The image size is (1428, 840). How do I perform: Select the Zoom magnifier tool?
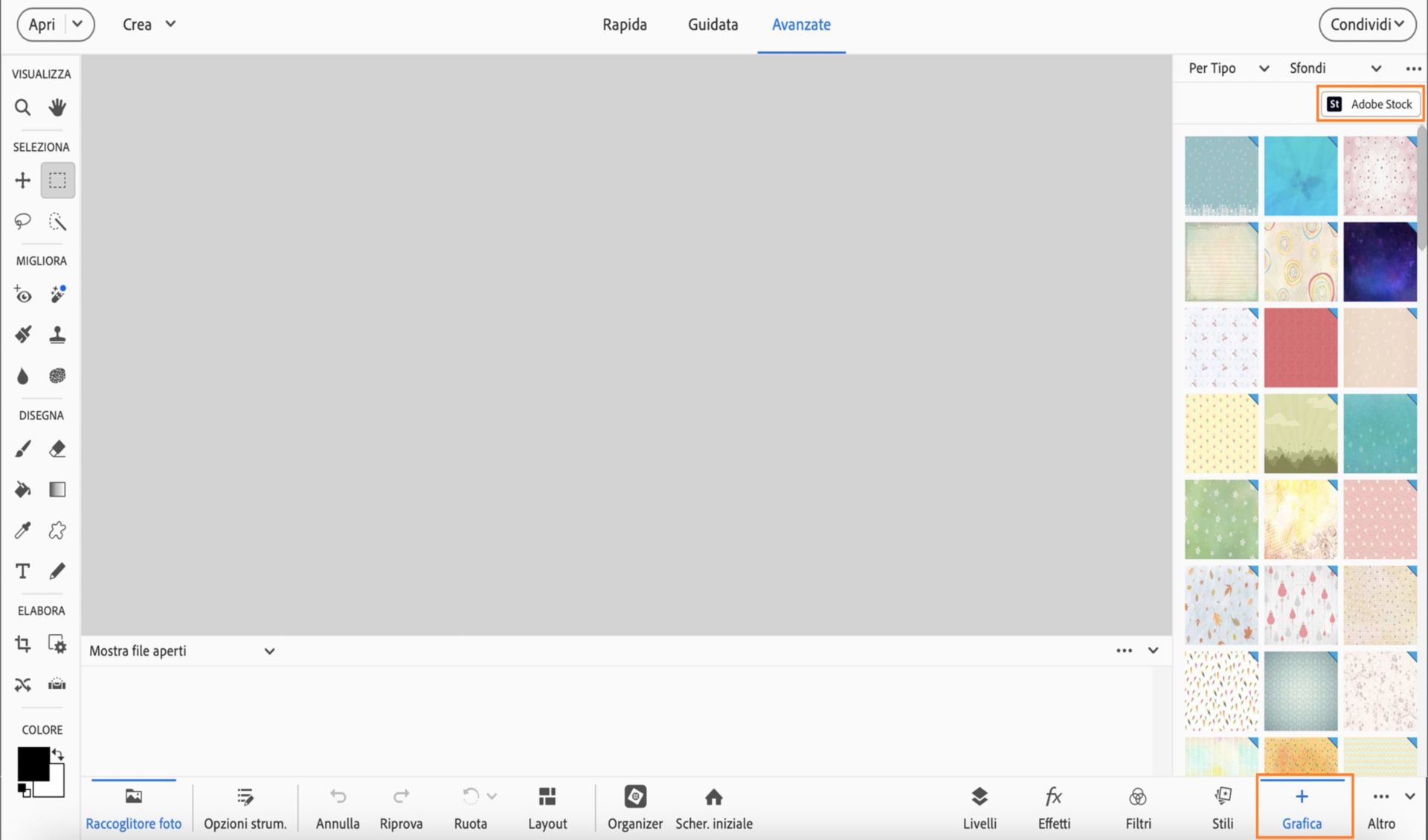tap(22, 108)
